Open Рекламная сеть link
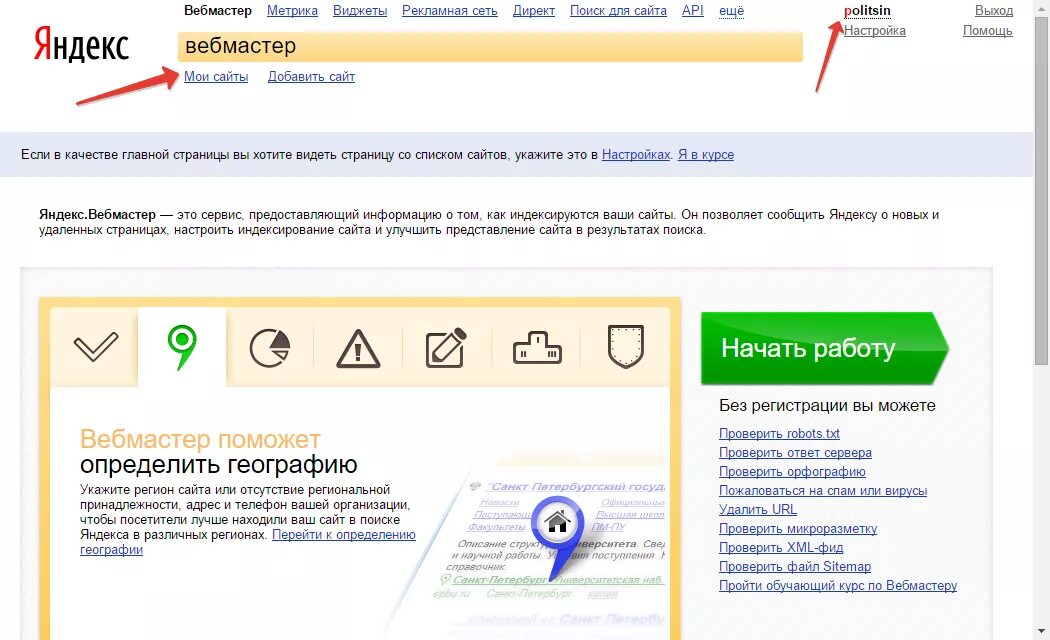The width and height of the screenshot is (1050, 640). click(449, 11)
